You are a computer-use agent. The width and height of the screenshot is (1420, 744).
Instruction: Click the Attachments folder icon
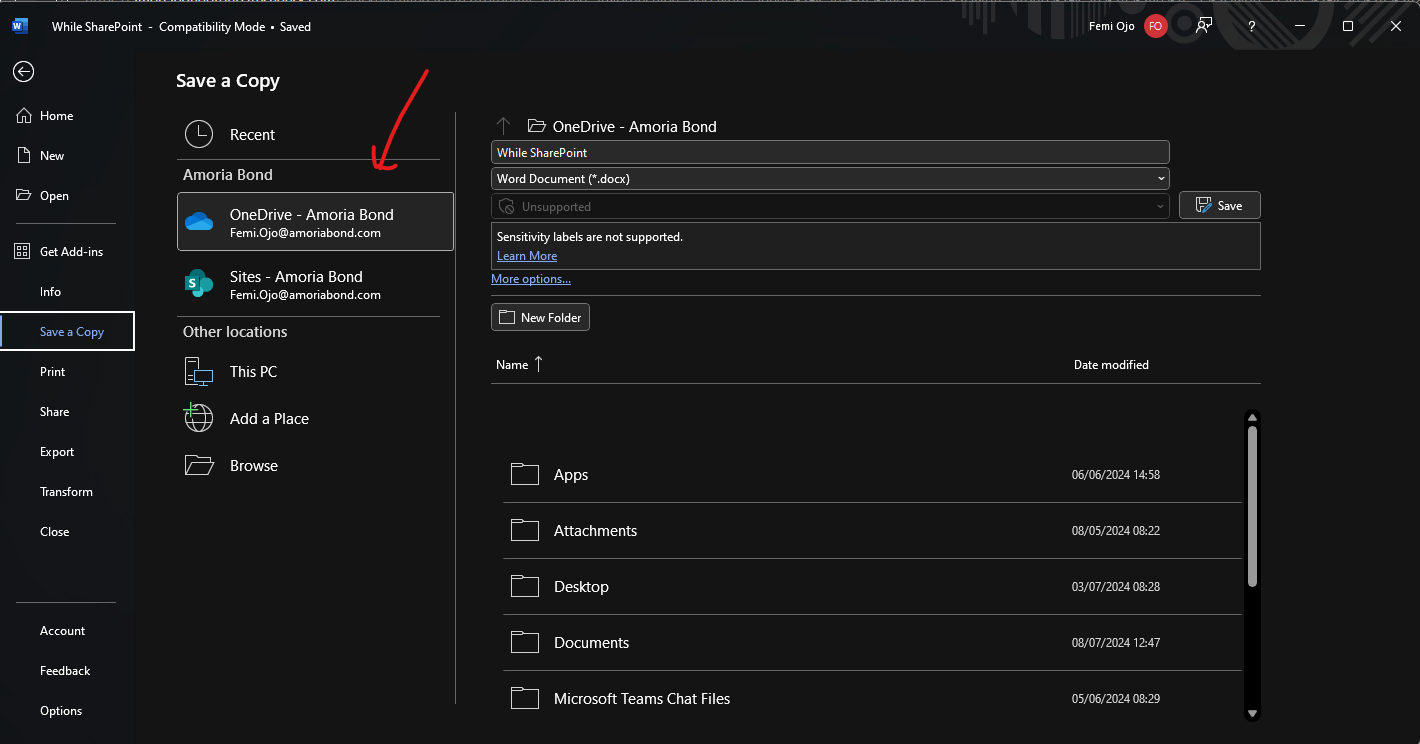point(525,530)
